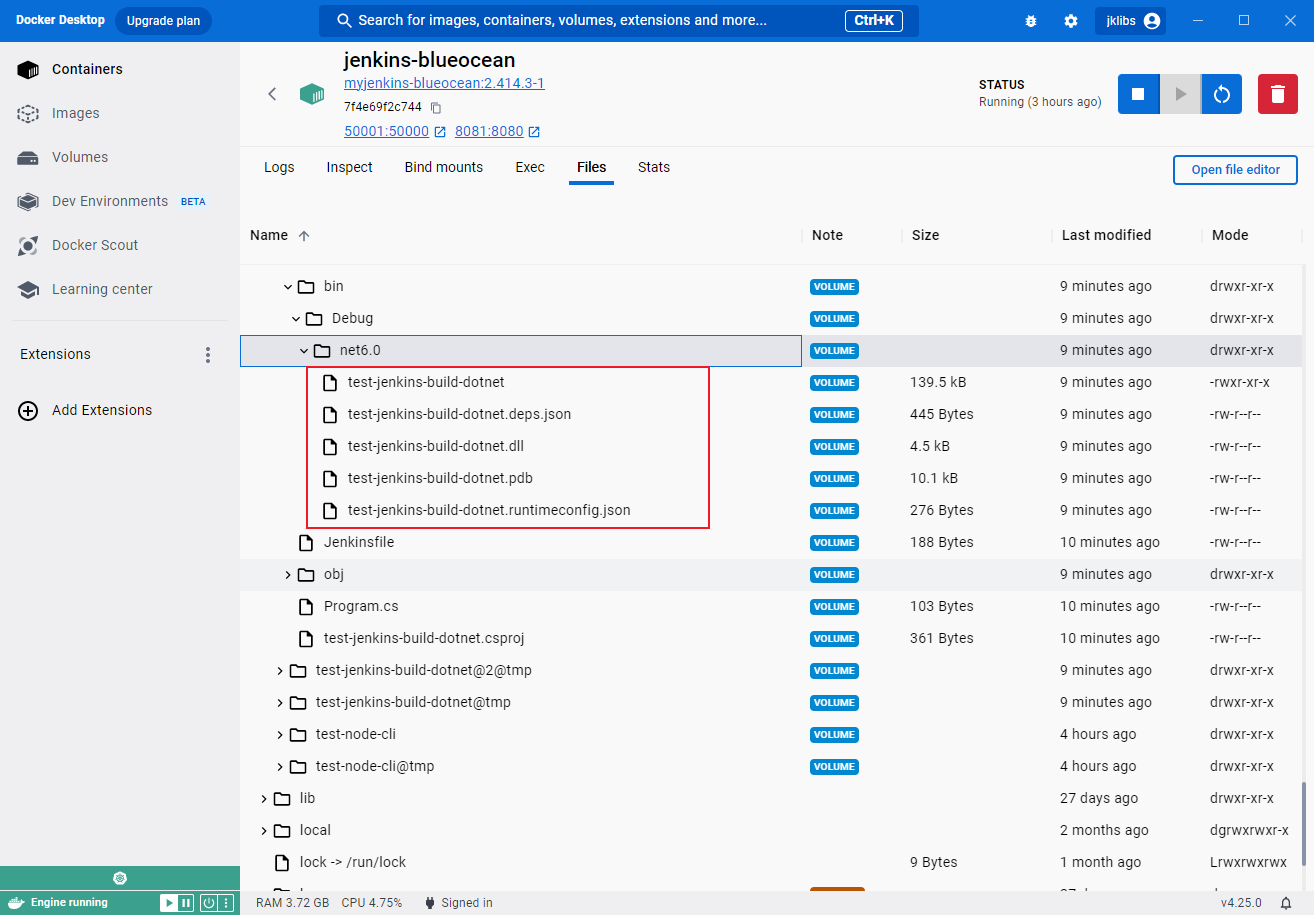Click the Upgrade plan button

(x=163, y=21)
